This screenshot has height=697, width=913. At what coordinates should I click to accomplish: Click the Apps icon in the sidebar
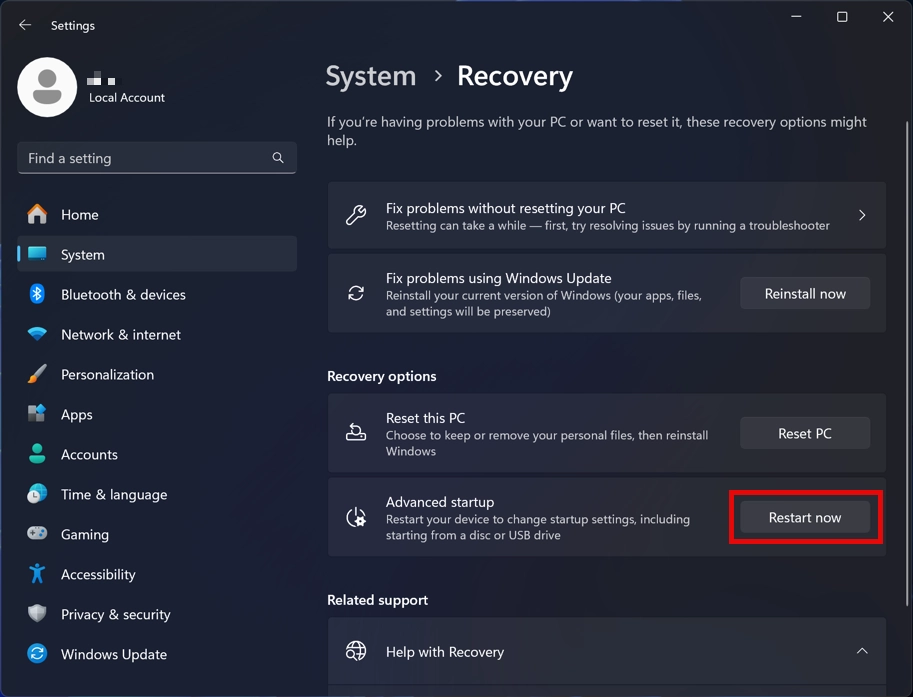pos(37,414)
